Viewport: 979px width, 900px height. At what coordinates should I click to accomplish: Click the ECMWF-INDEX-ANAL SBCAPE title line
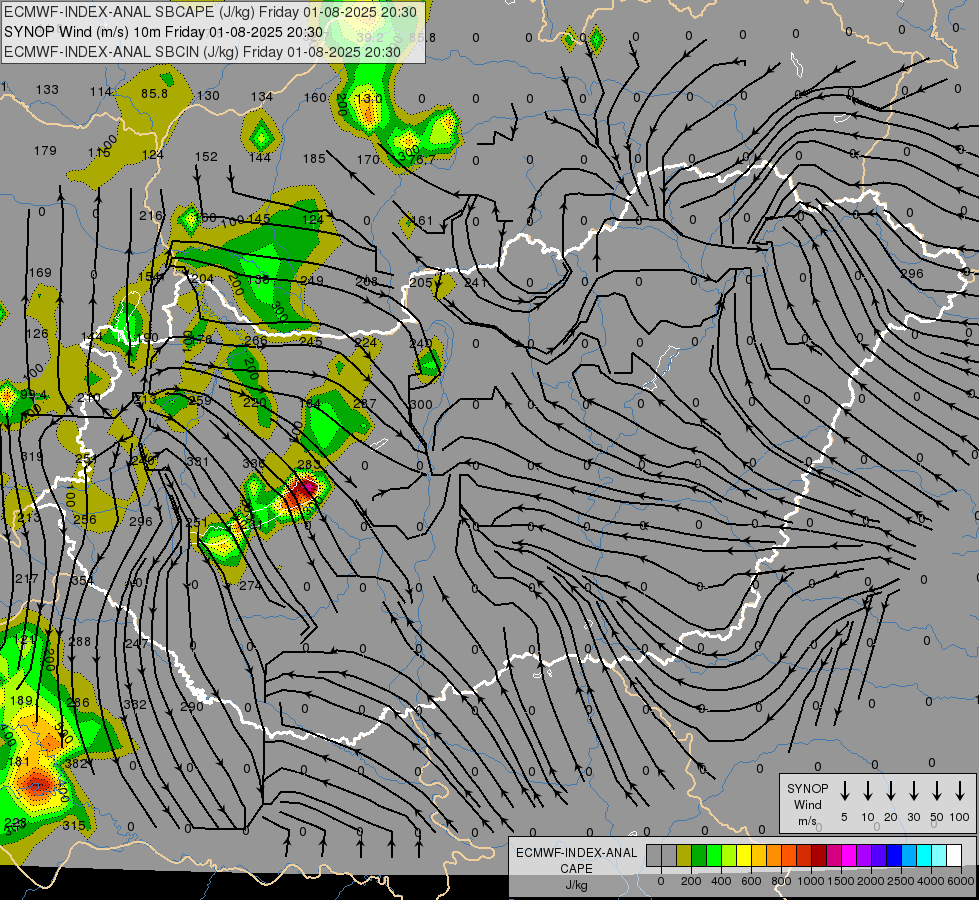pos(210,12)
